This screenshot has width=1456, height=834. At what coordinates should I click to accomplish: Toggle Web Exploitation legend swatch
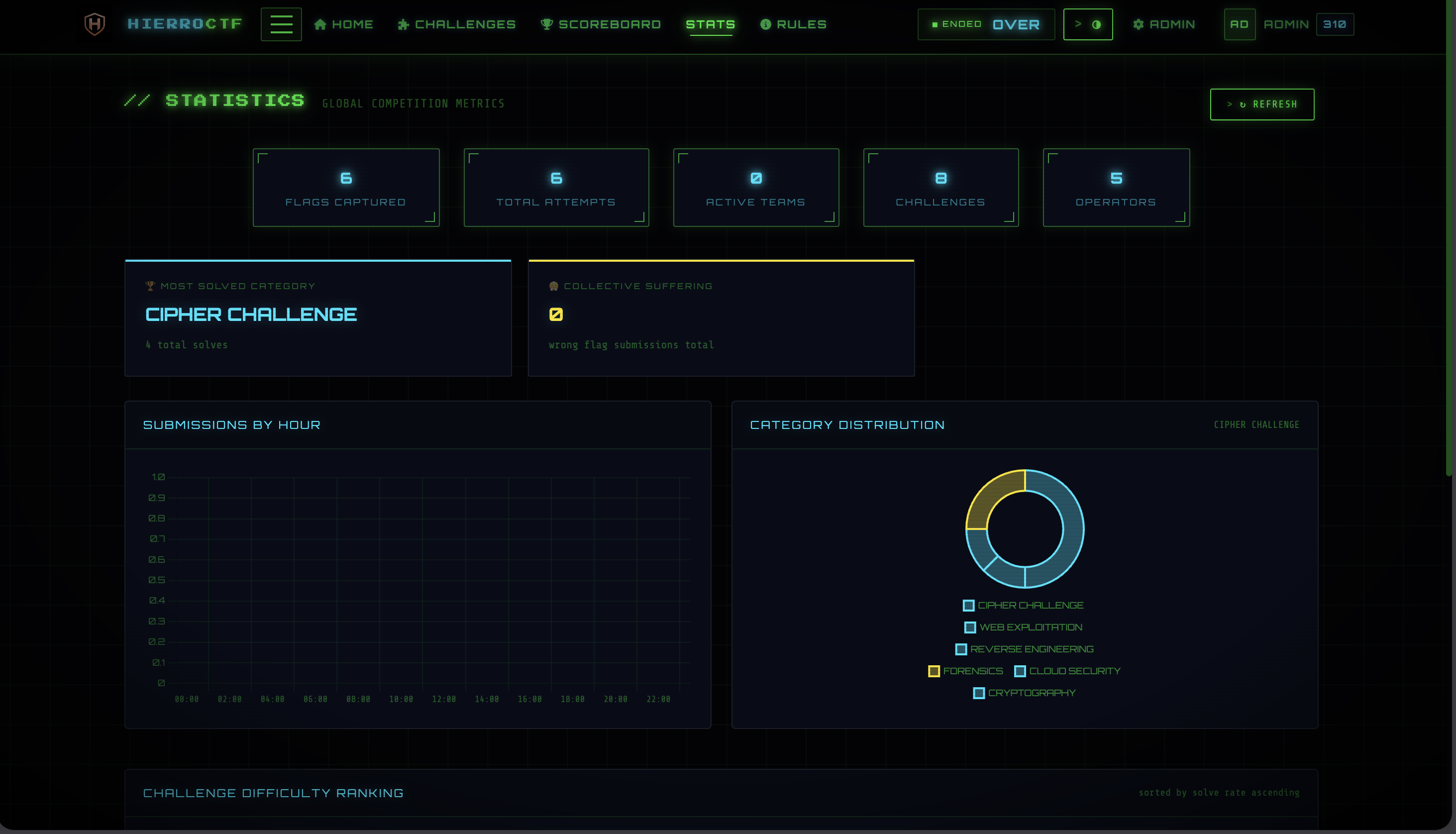970,627
